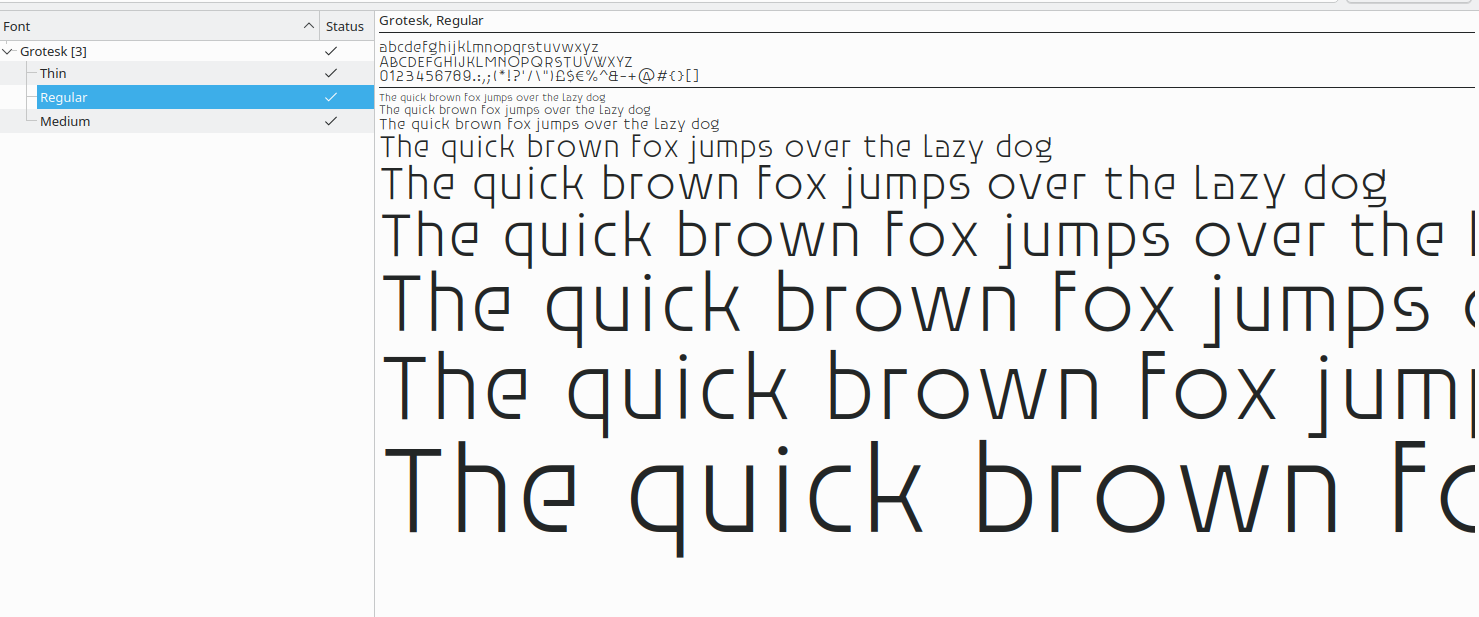Image resolution: width=1479 pixels, height=617 pixels.
Task: Click the enabled checkmark for Grotesk family
Action: click(x=331, y=51)
